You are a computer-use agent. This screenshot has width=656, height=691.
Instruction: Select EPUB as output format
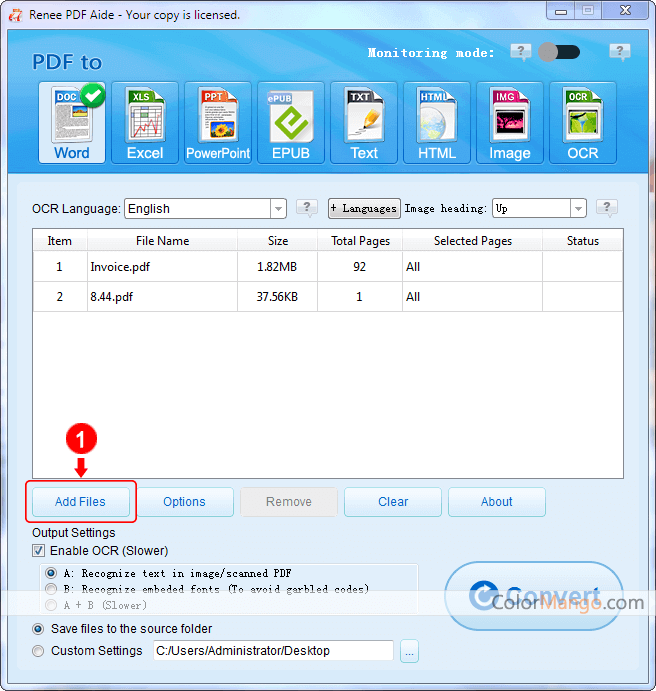coord(291,123)
